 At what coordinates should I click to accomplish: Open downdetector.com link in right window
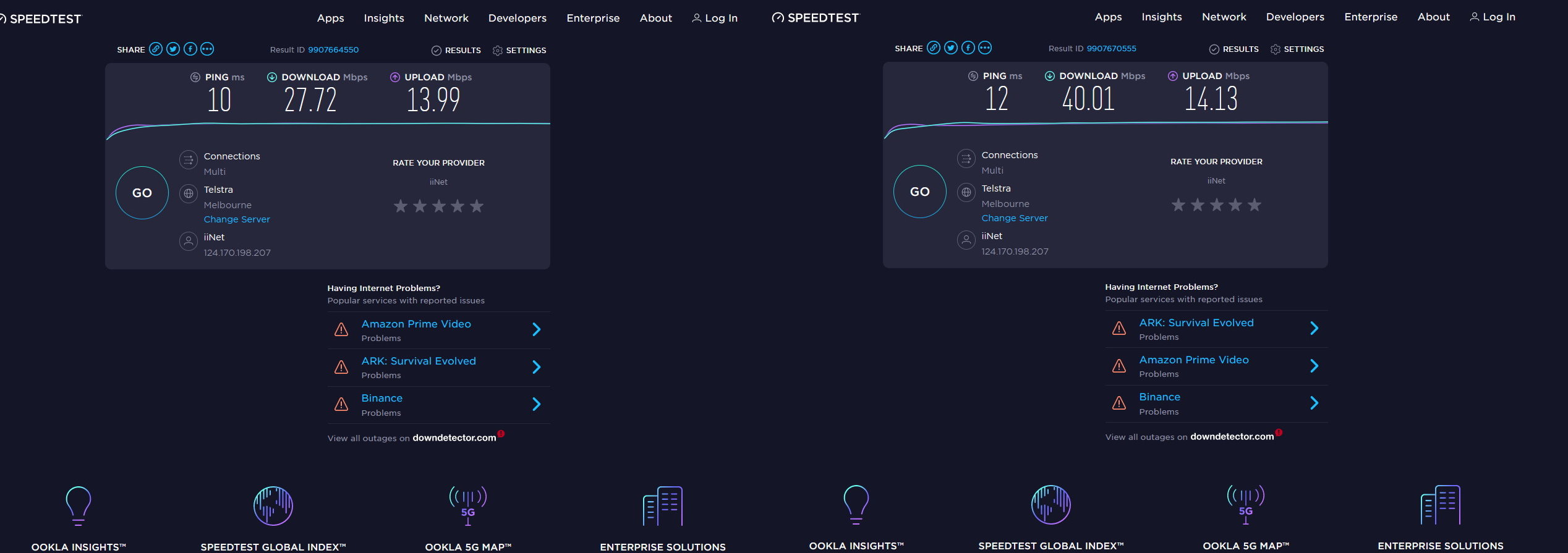pos(1232,437)
